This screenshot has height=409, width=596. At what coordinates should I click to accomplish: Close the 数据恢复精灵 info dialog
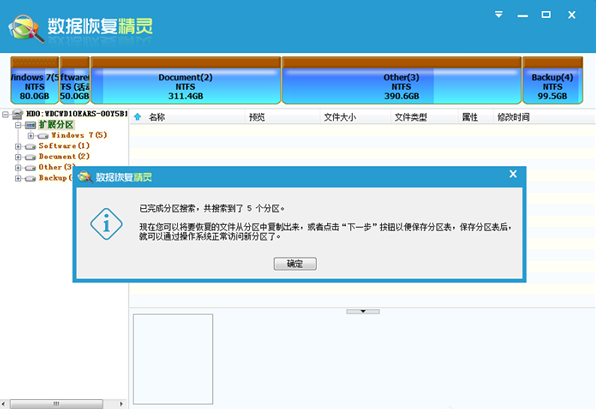tap(513, 174)
